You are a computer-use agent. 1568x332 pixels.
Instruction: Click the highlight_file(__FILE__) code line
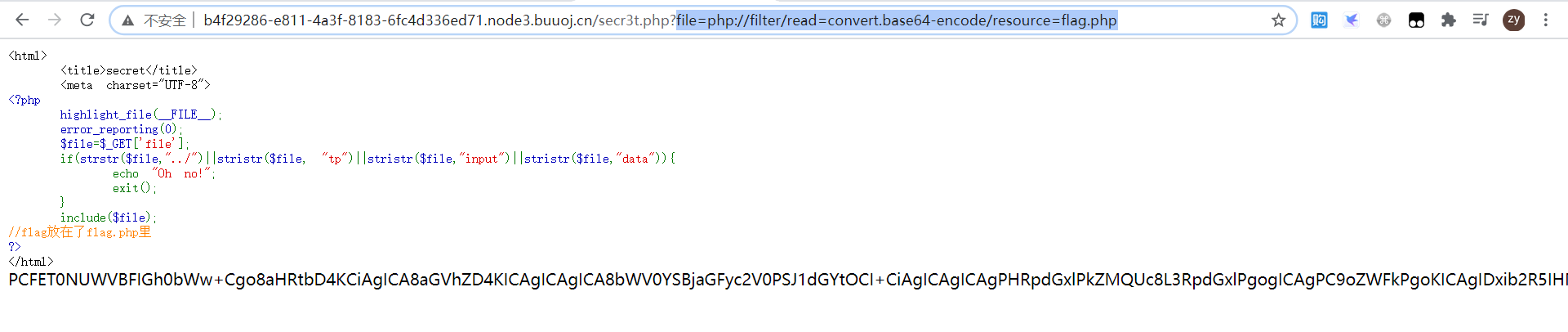pyautogui.click(x=140, y=114)
